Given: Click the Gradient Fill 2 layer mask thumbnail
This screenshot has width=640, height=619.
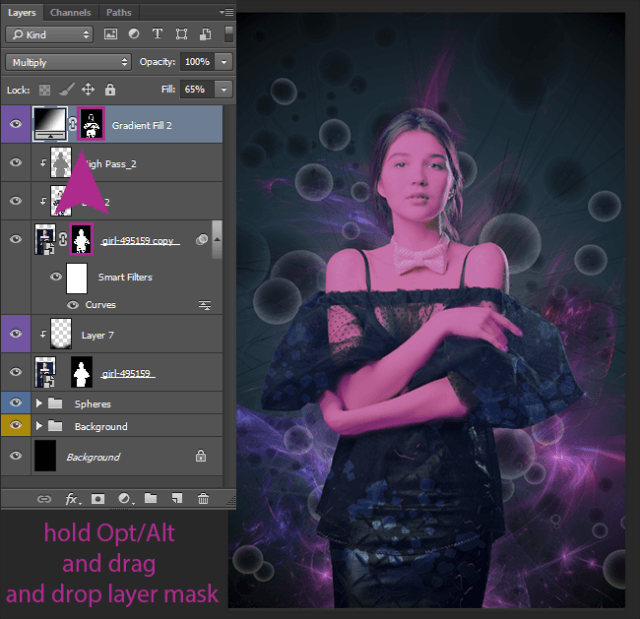Looking at the screenshot, I should 91,124.
